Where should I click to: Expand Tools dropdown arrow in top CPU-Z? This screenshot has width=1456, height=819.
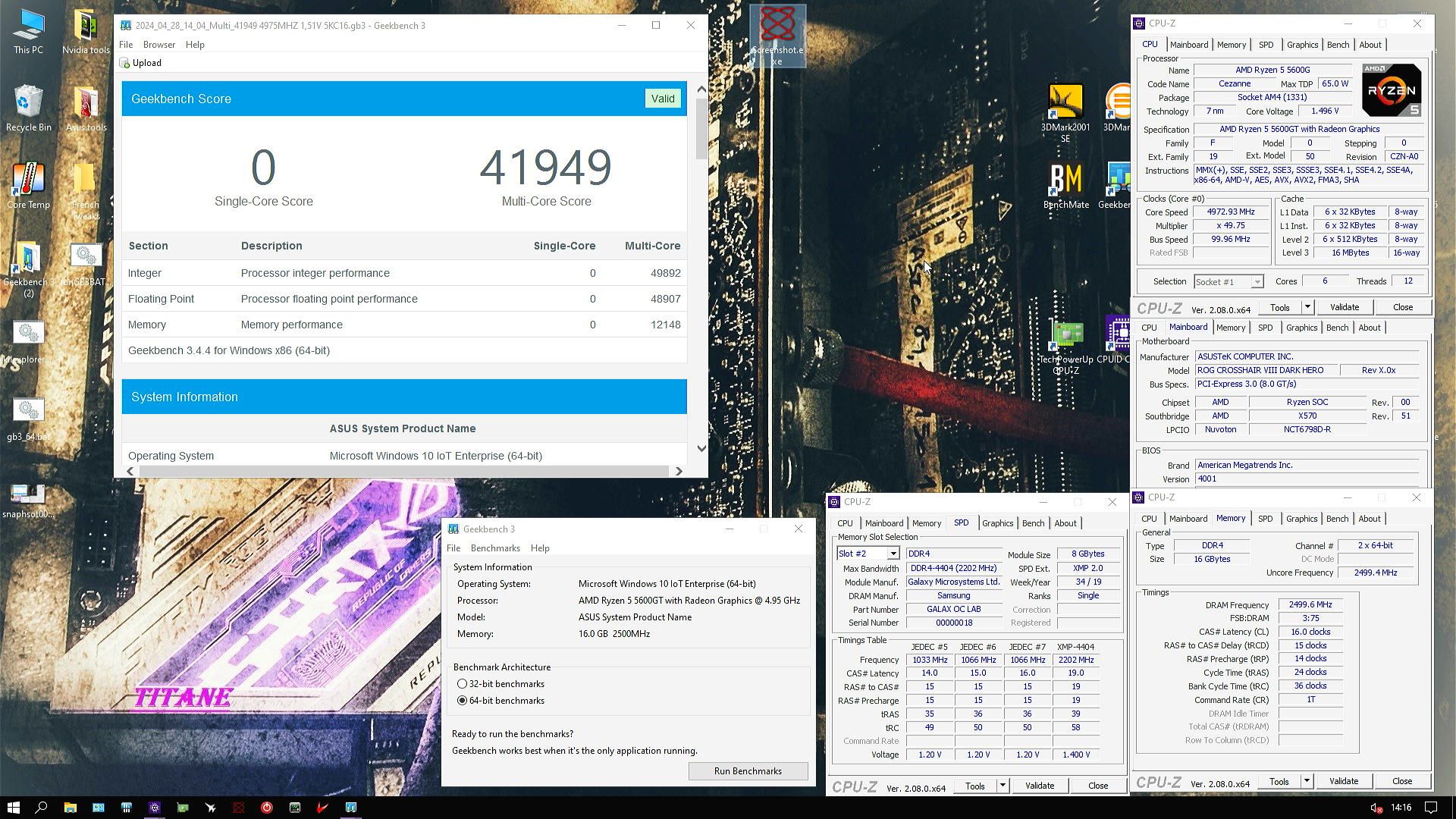tap(1307, 307)
